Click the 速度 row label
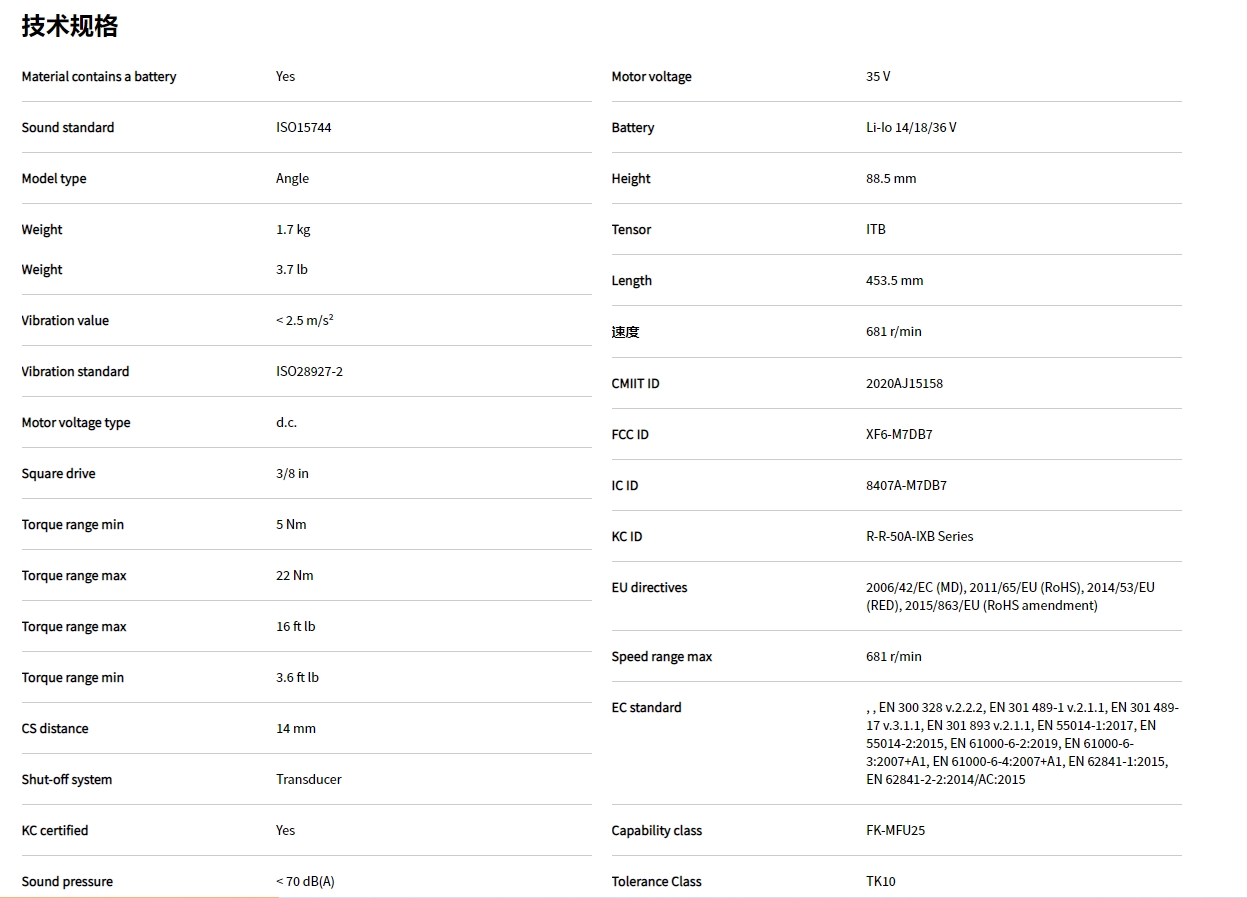Screen dimensions: 1247x898 coord(625,332)
